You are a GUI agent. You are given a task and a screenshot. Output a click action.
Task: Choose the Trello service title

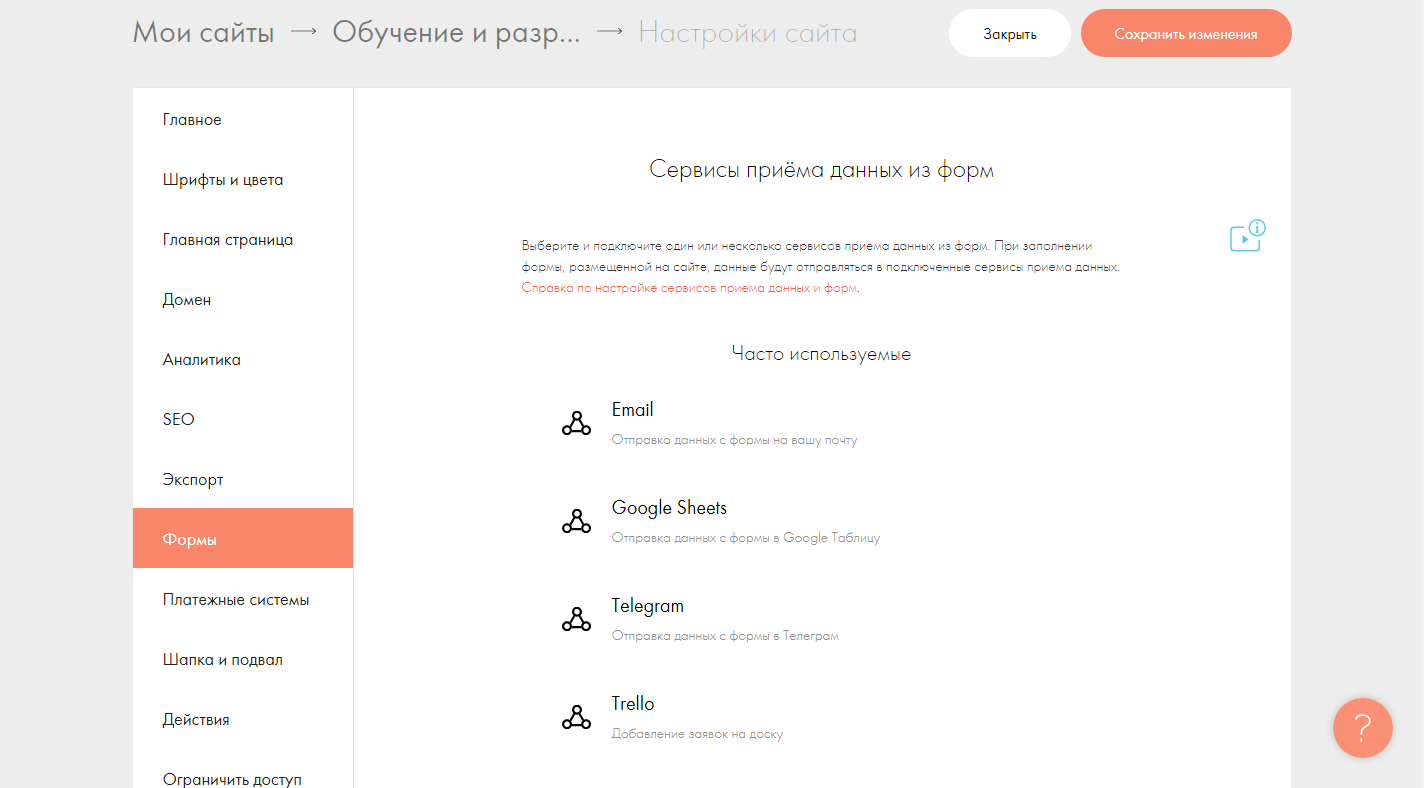[633, 704]
